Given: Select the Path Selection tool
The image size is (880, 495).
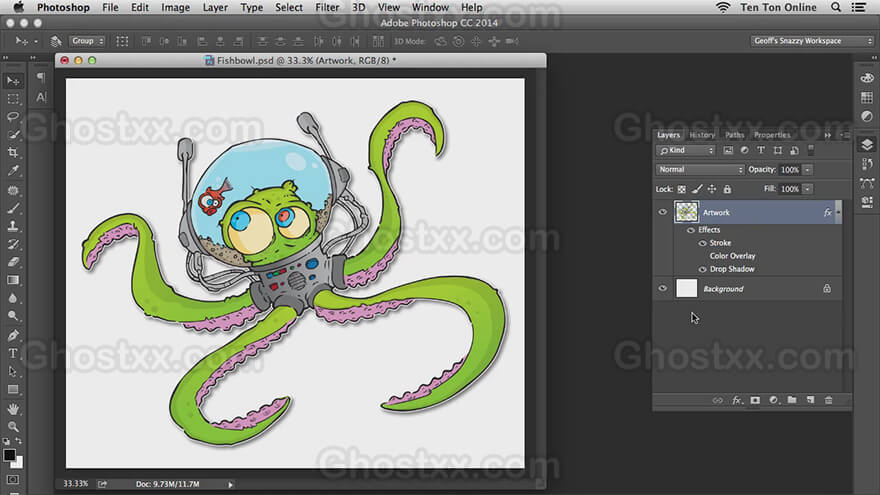Looking at the screenshot, I should coord(12,372).
